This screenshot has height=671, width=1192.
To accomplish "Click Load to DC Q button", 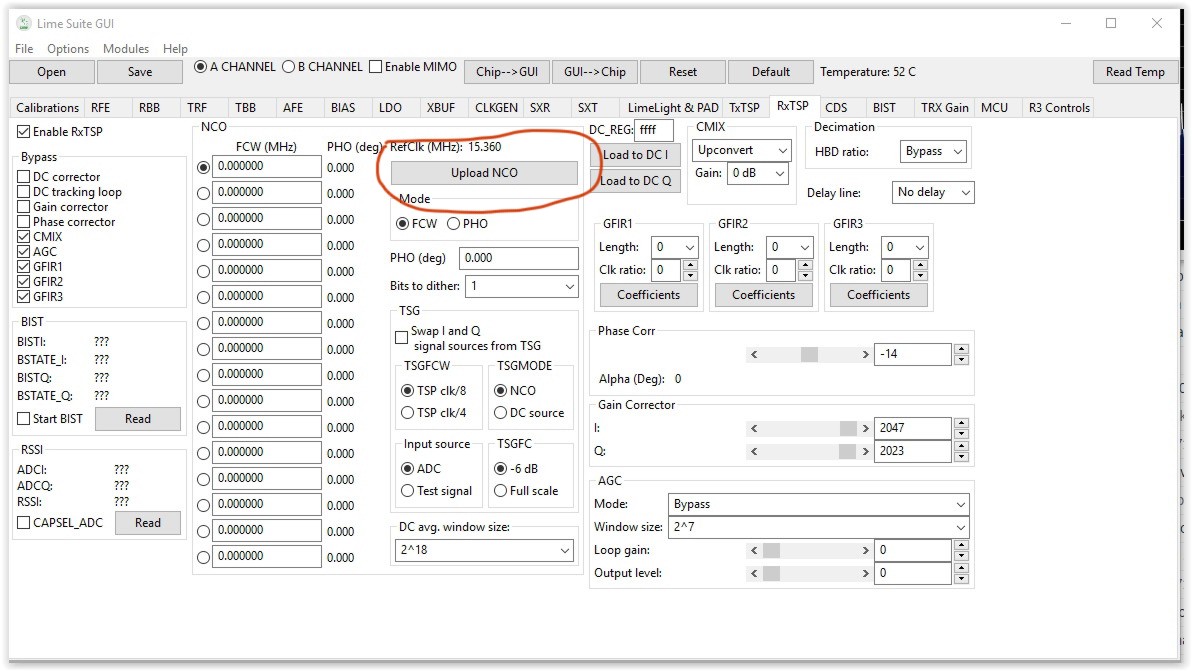I will point(636,181).
